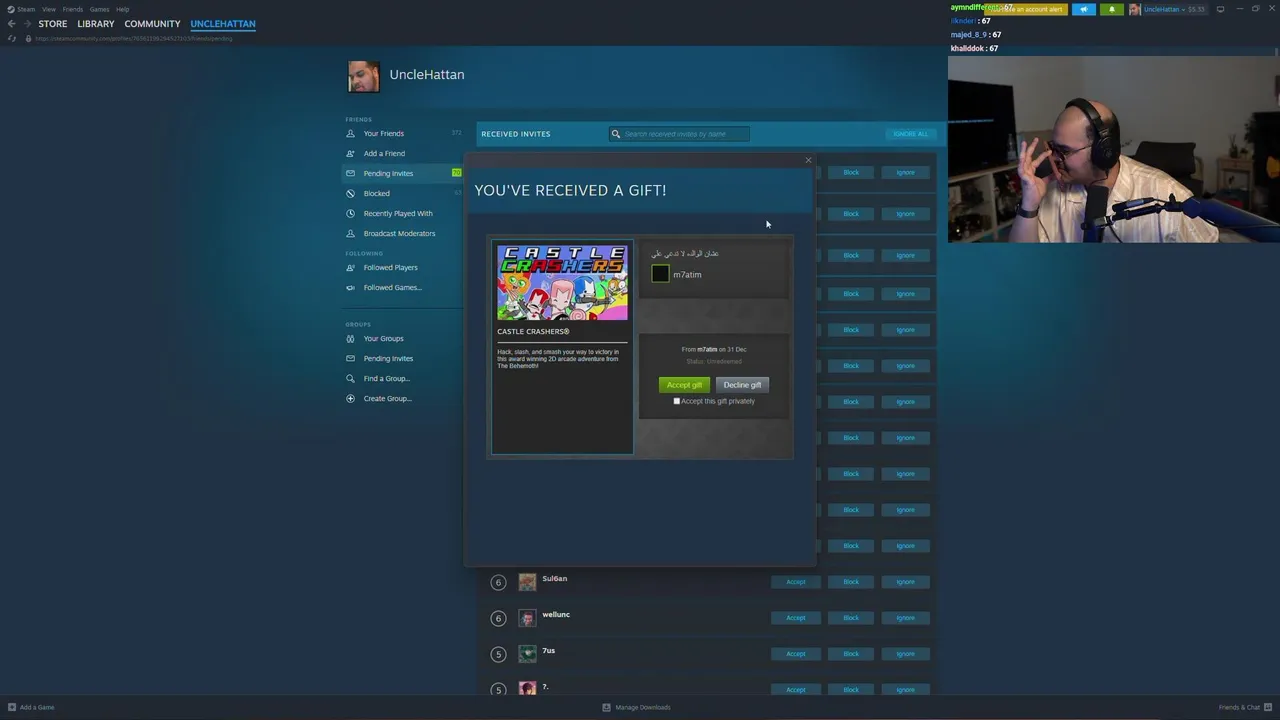This screenshot has height=720, width=1280.
Task: Go to the UNCLEHATTAN tab
Action: click(x=223, y=24)
